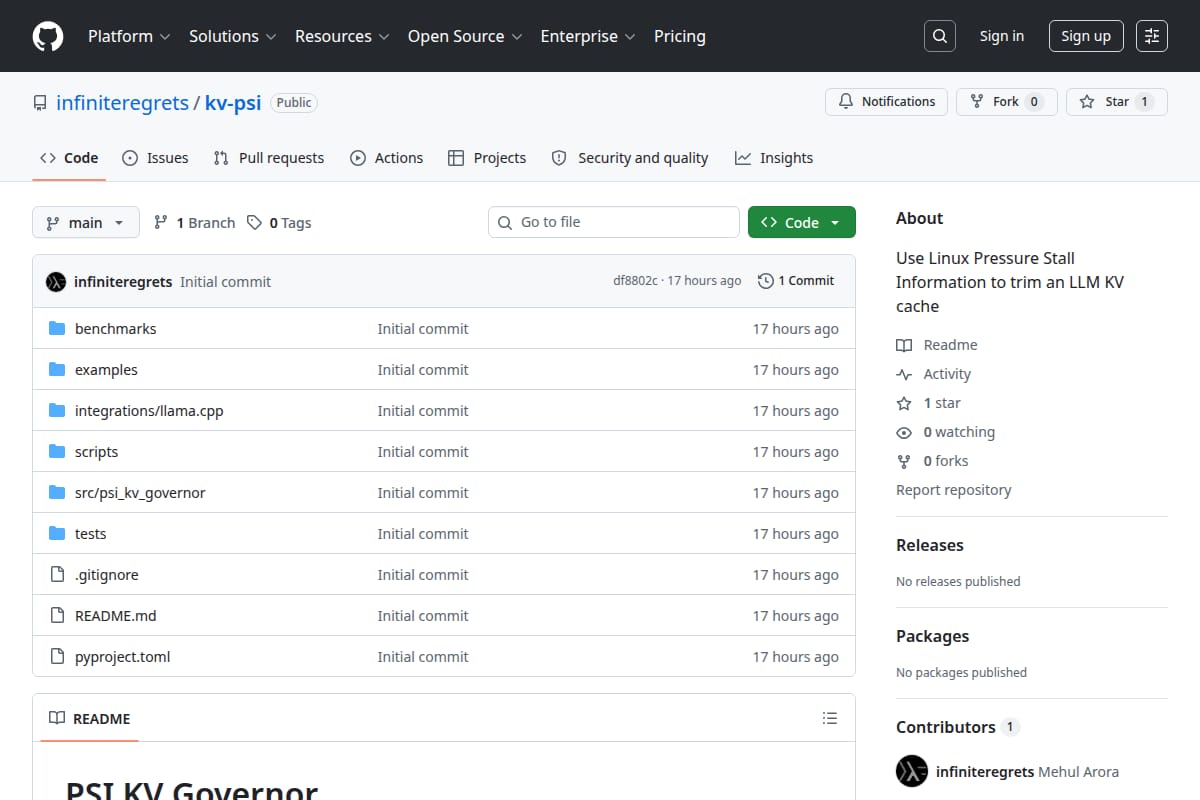The image size is (1200, 800).
Task: Click the pyproject.toml file icon
Action: click(57, 657)
